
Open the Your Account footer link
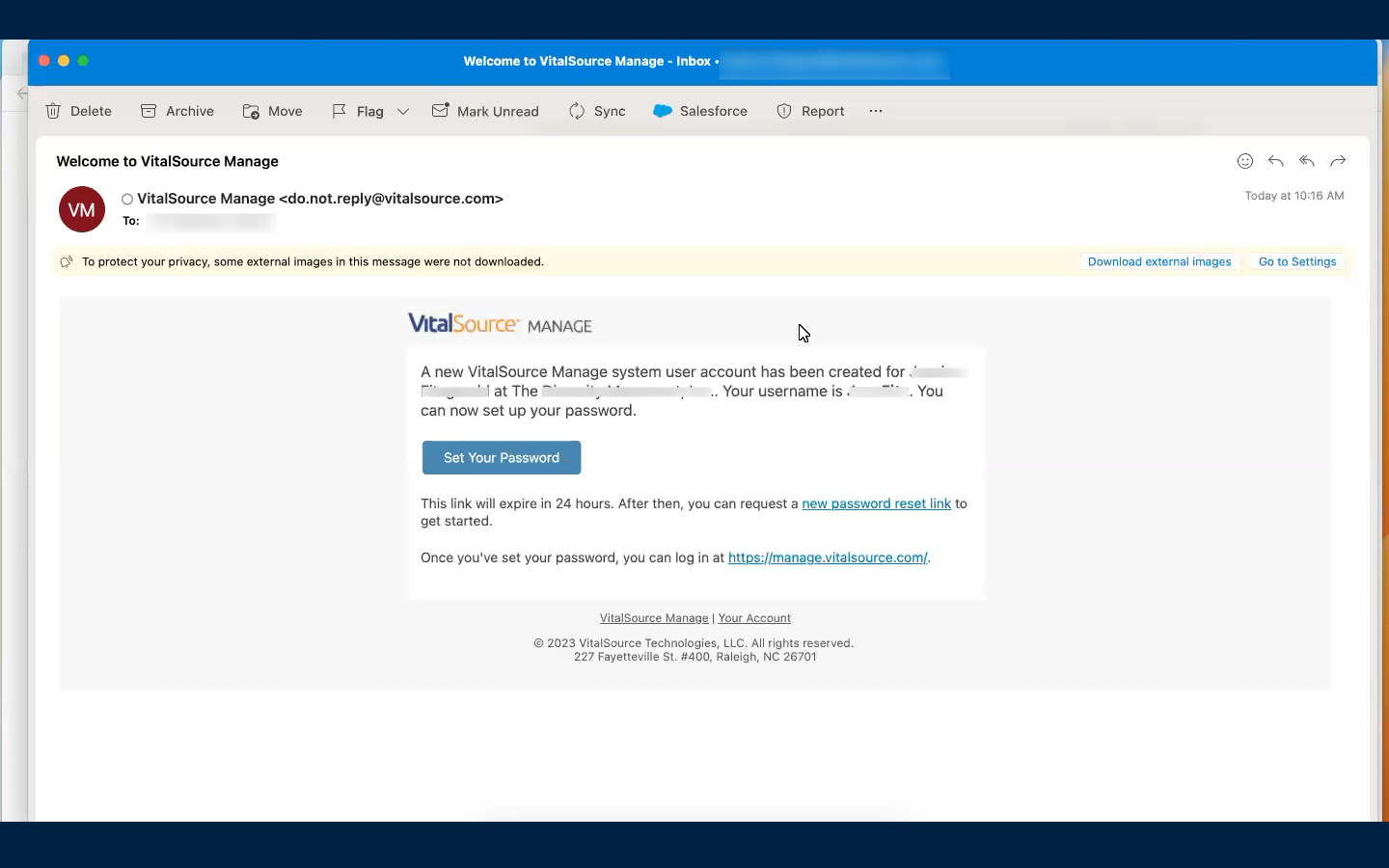(x=754, y=618)
